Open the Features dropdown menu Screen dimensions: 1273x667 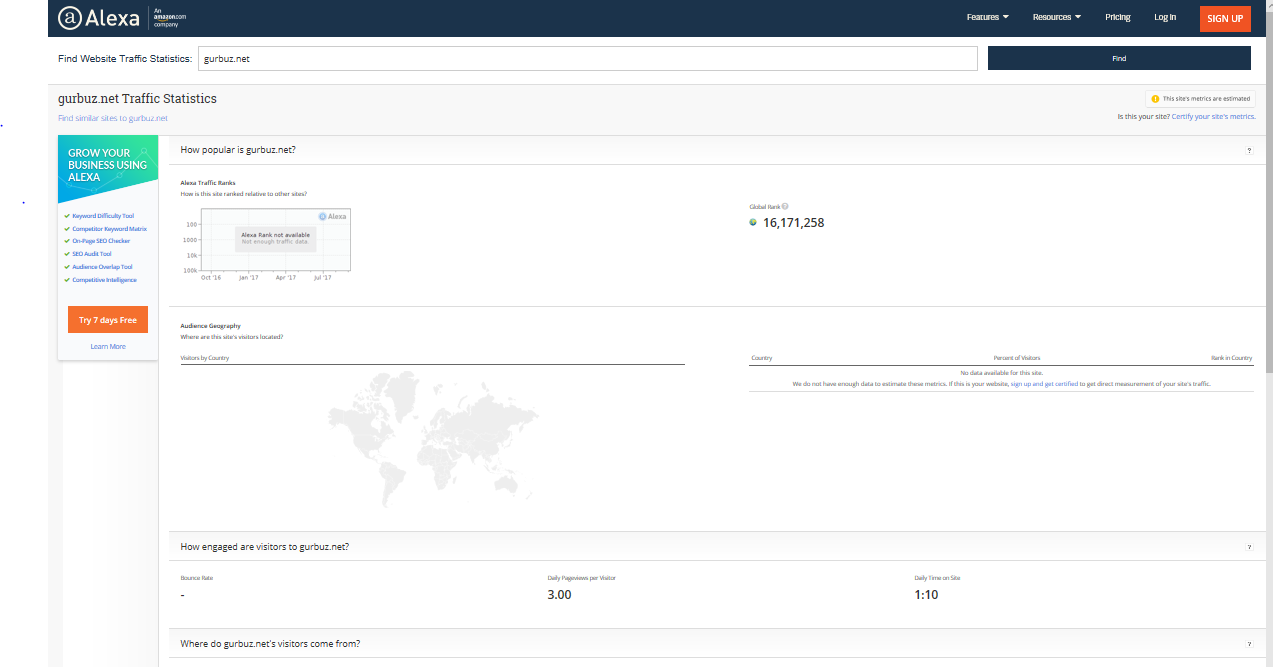987,17
